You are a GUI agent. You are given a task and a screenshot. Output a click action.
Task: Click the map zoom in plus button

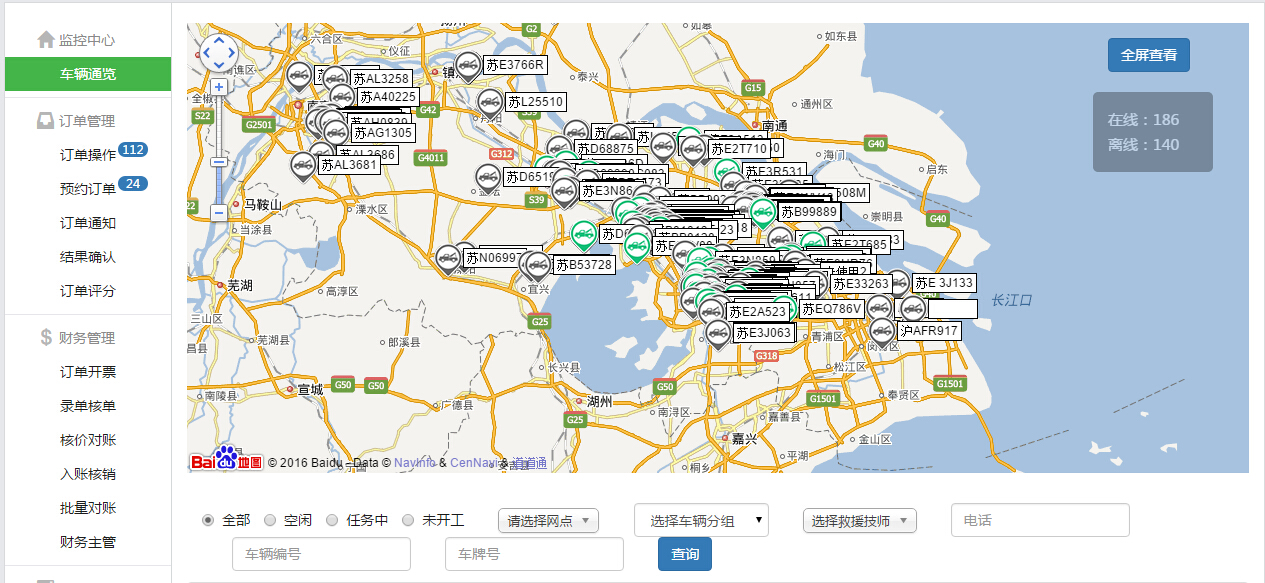(x=219, y=87)
